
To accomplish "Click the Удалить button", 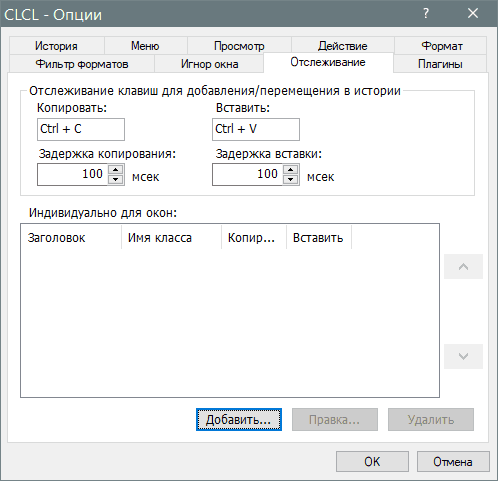I will click(x=431, y=419).
